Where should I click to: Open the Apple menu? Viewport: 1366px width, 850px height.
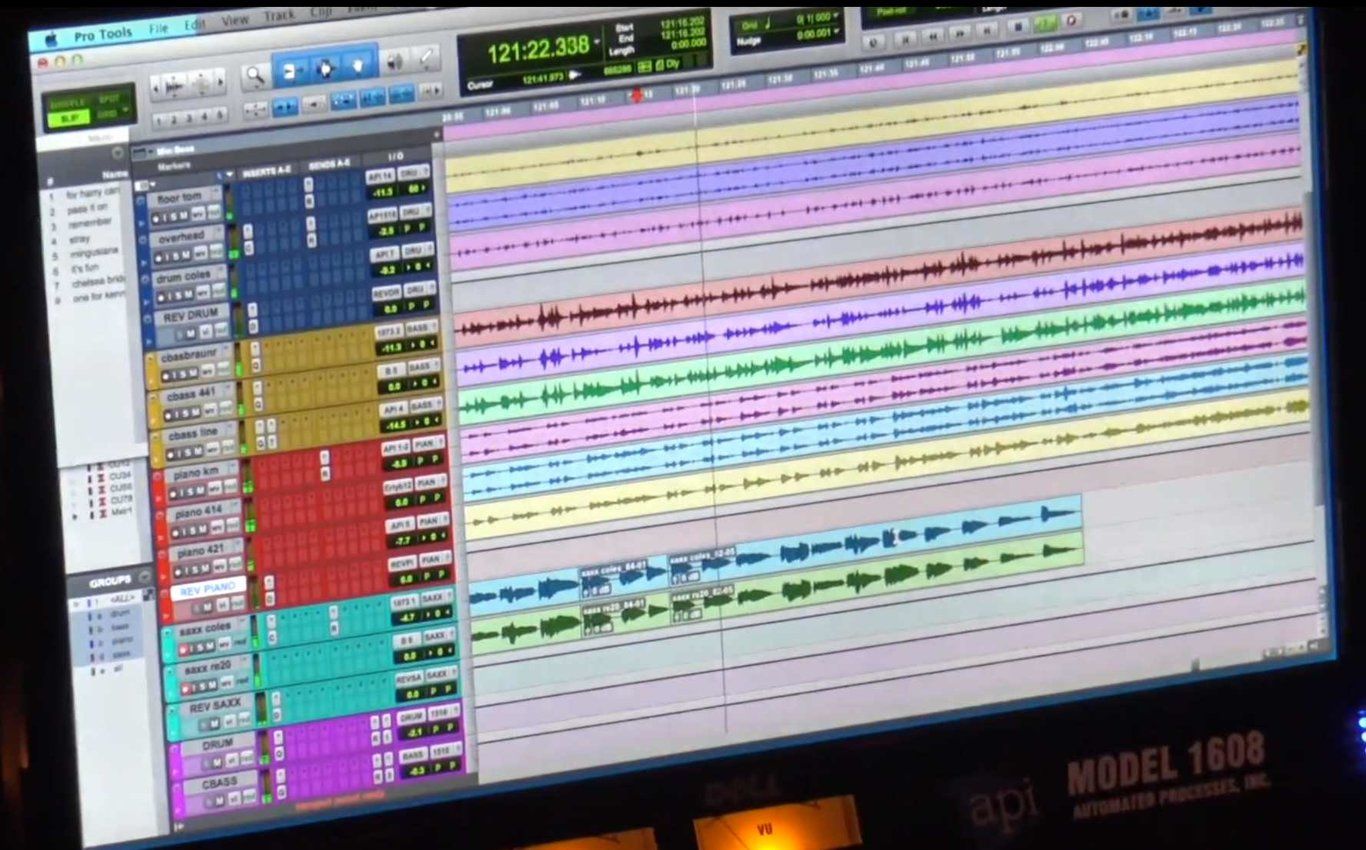click(x=51, y=39)
